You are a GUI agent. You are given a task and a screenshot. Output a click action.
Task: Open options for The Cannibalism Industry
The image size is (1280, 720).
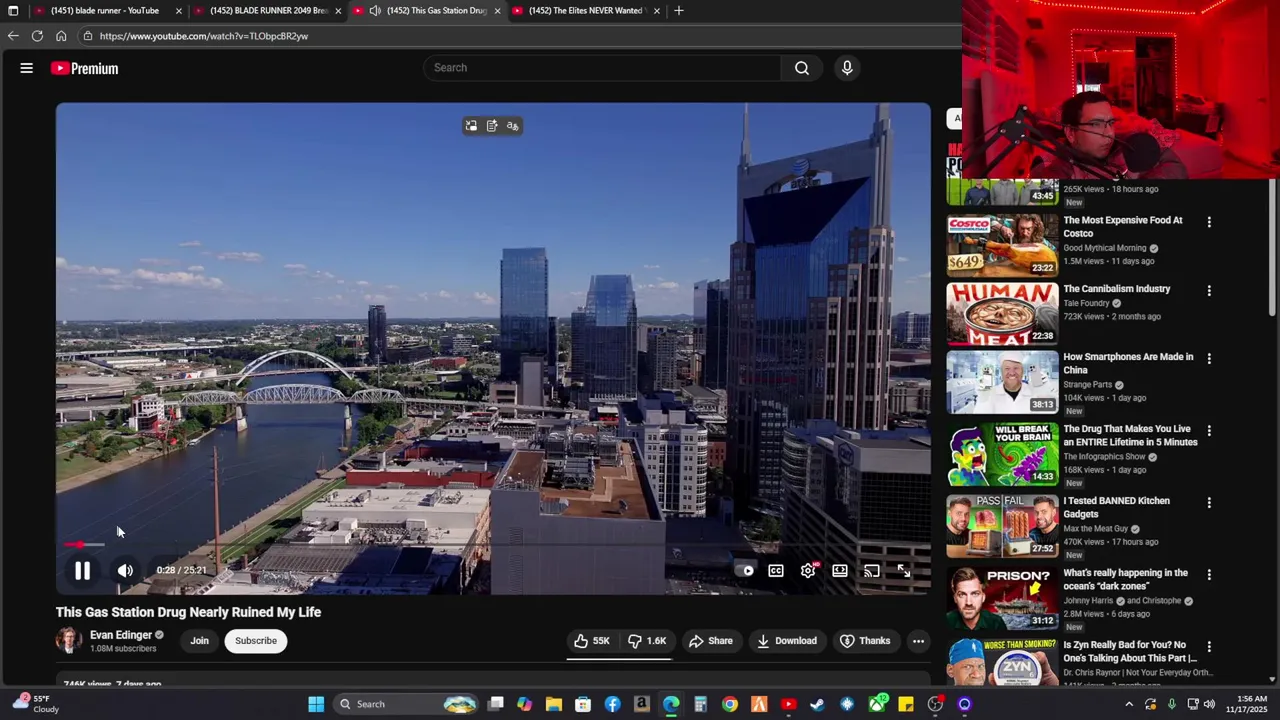coord(1209,291)
